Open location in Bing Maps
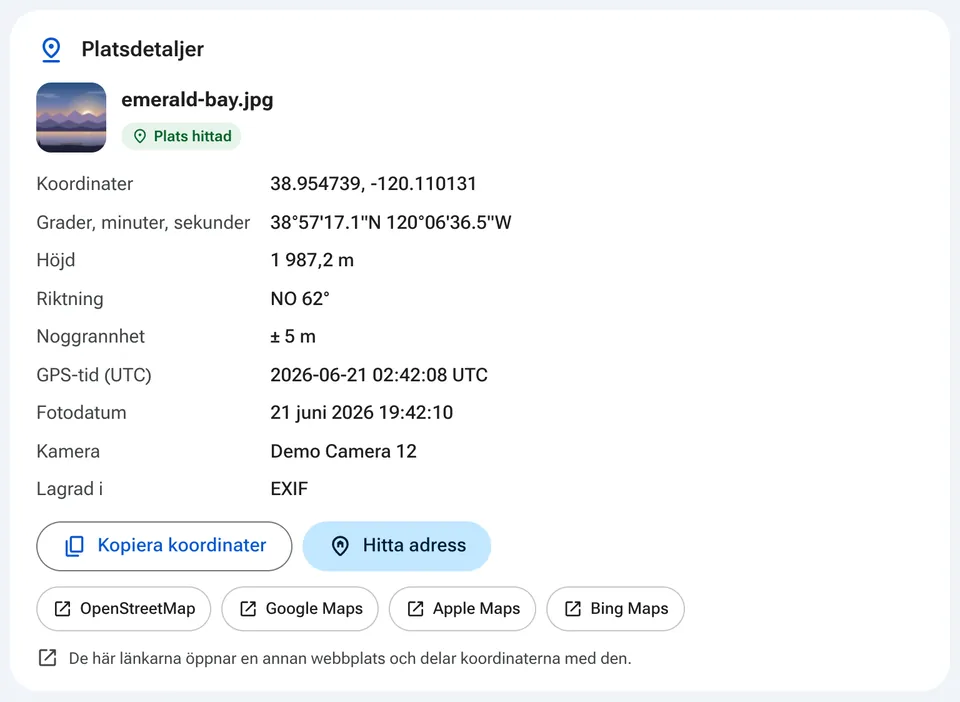 click(615, 608)
